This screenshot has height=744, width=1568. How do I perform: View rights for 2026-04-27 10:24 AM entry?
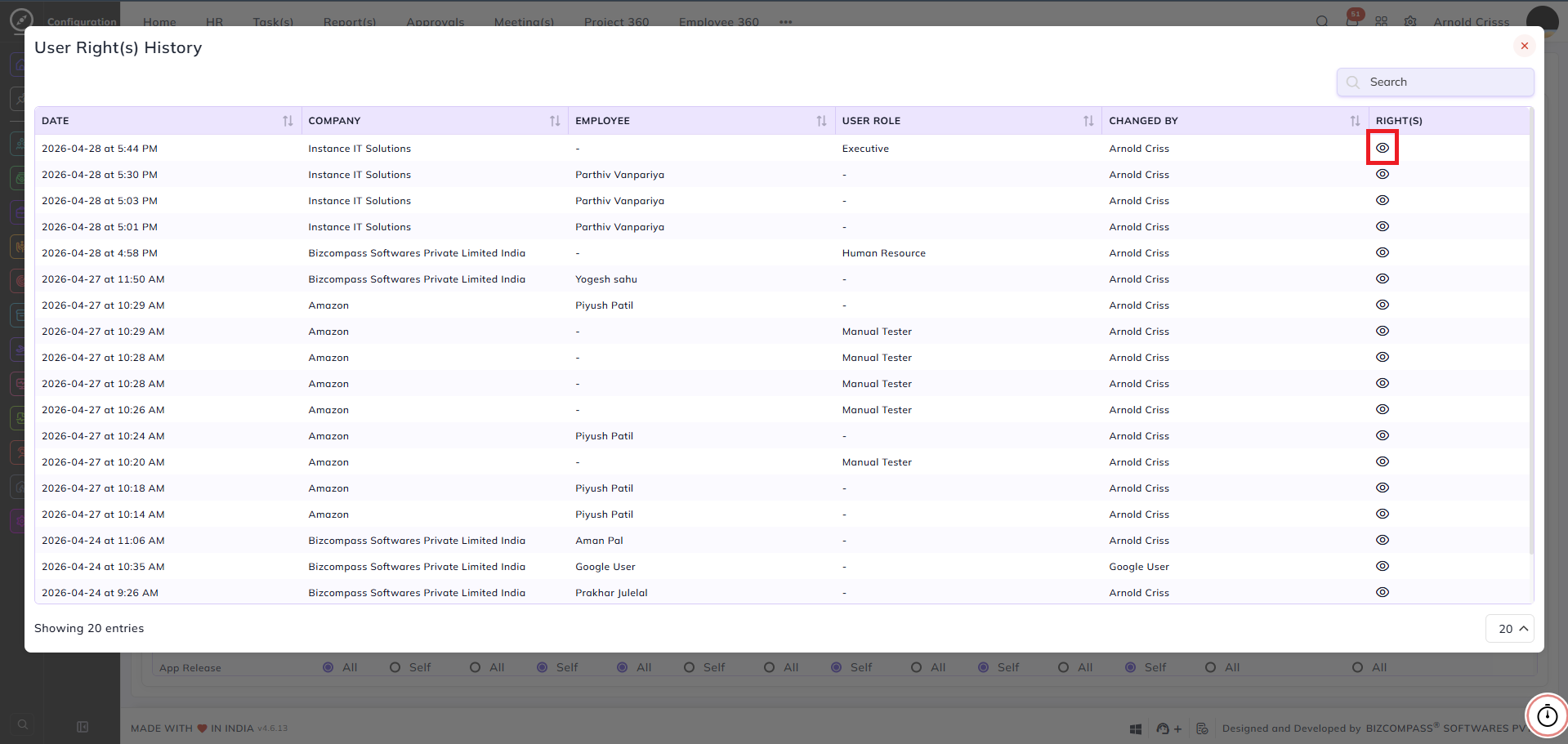click(1383, 435)
